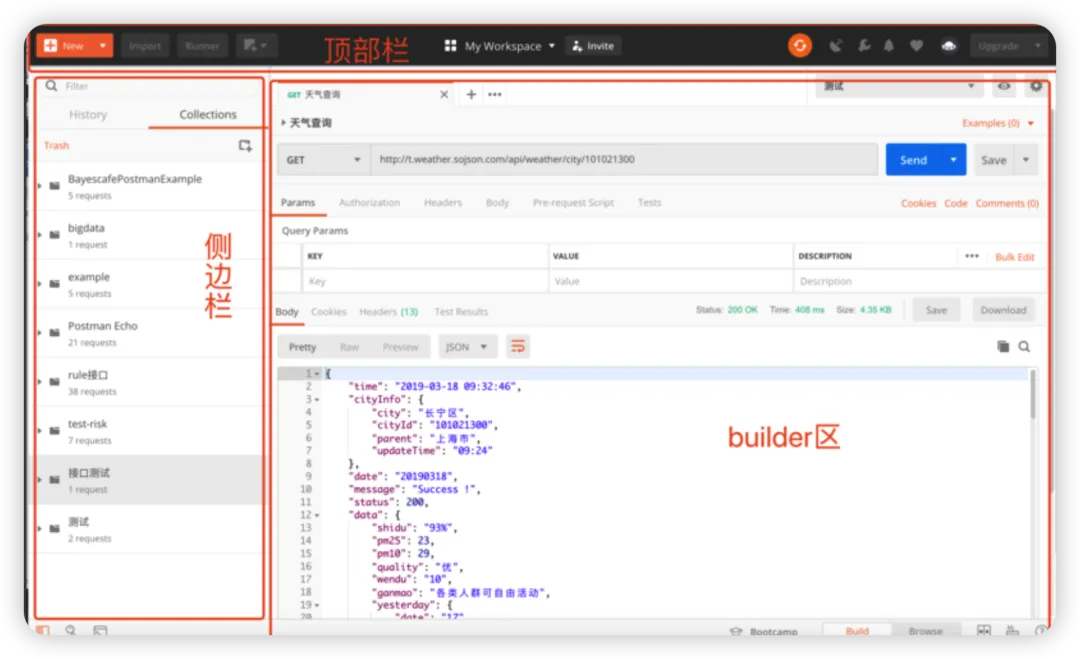
Task: Click the request URL field
Action: coord(624,160)
